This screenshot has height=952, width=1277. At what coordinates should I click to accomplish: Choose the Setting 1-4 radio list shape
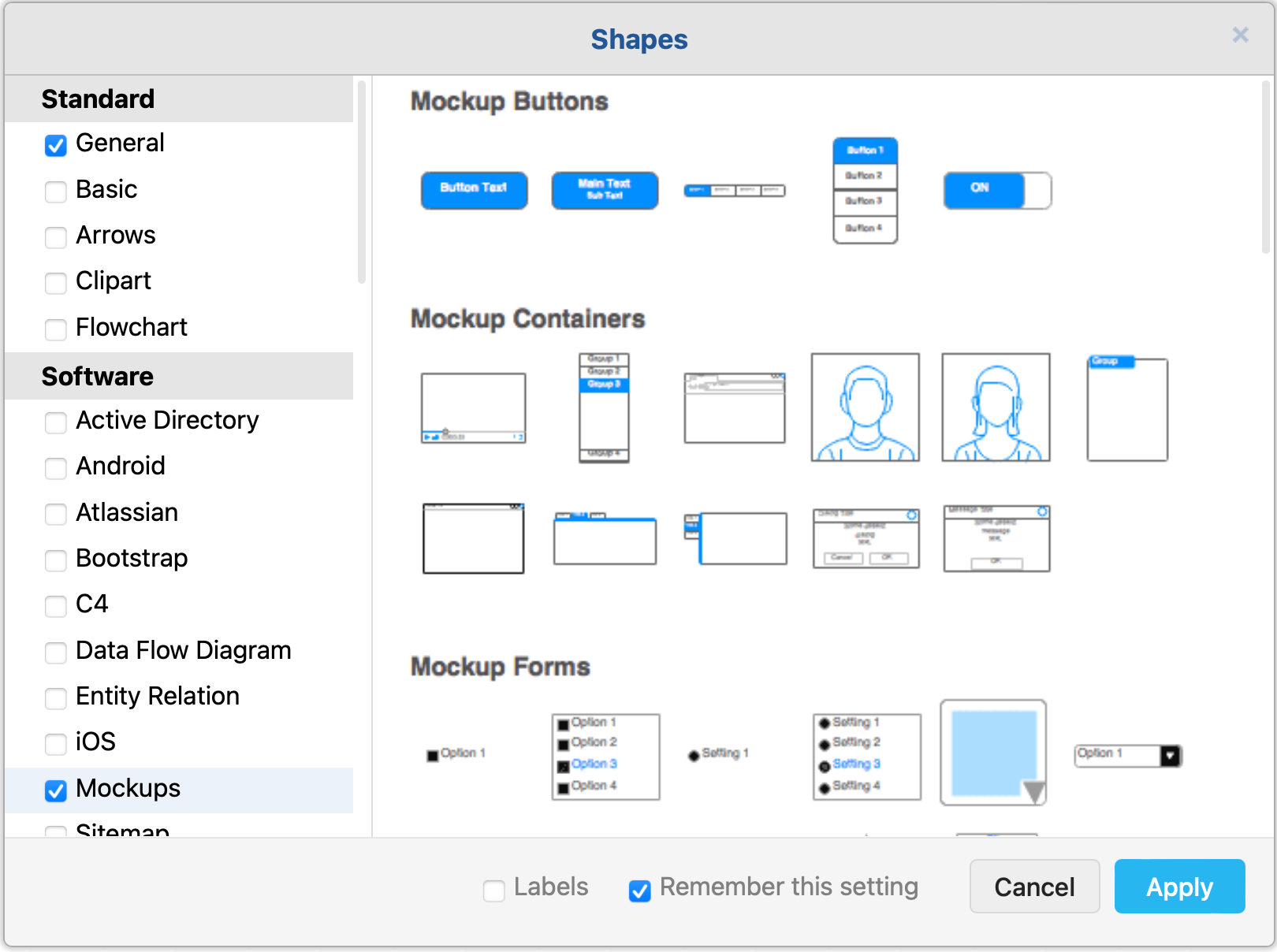(x=866, y=753)
